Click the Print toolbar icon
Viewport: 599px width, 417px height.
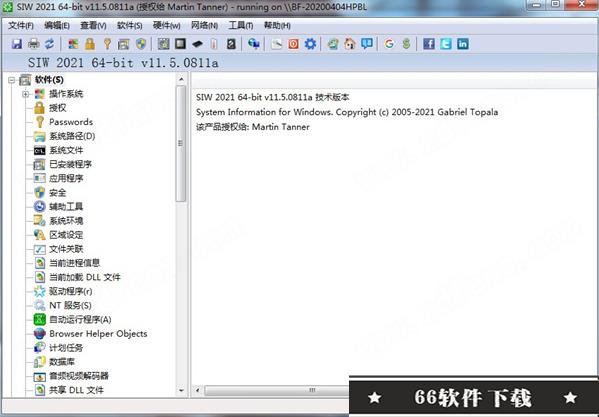(34, 44)
